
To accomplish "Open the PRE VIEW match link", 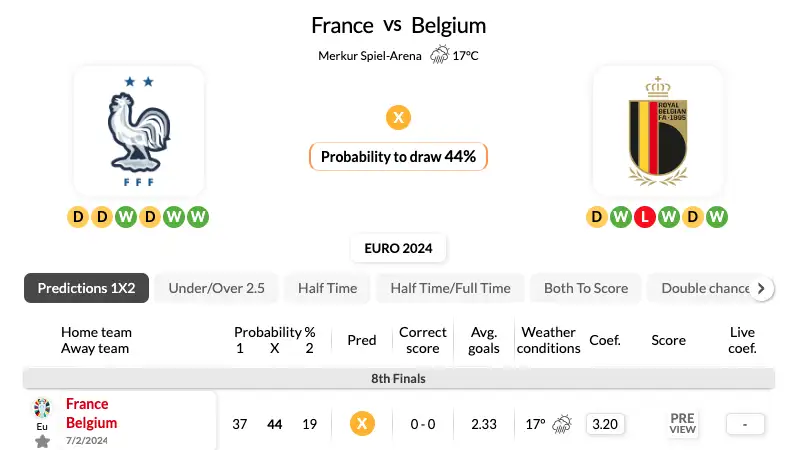I will pos(682,424).
